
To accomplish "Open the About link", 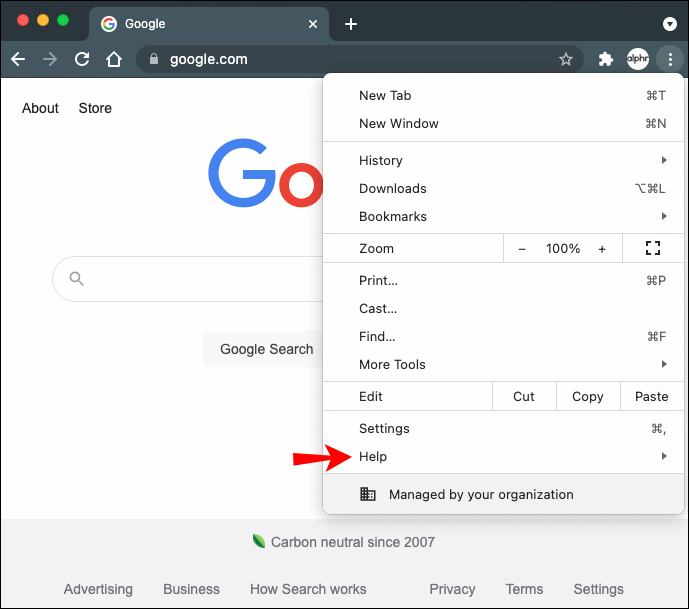I will point(40,108).
